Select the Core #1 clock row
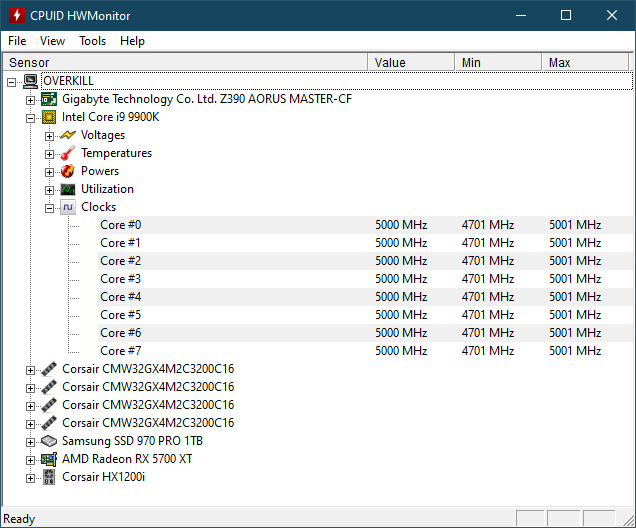 click(365, 243)
